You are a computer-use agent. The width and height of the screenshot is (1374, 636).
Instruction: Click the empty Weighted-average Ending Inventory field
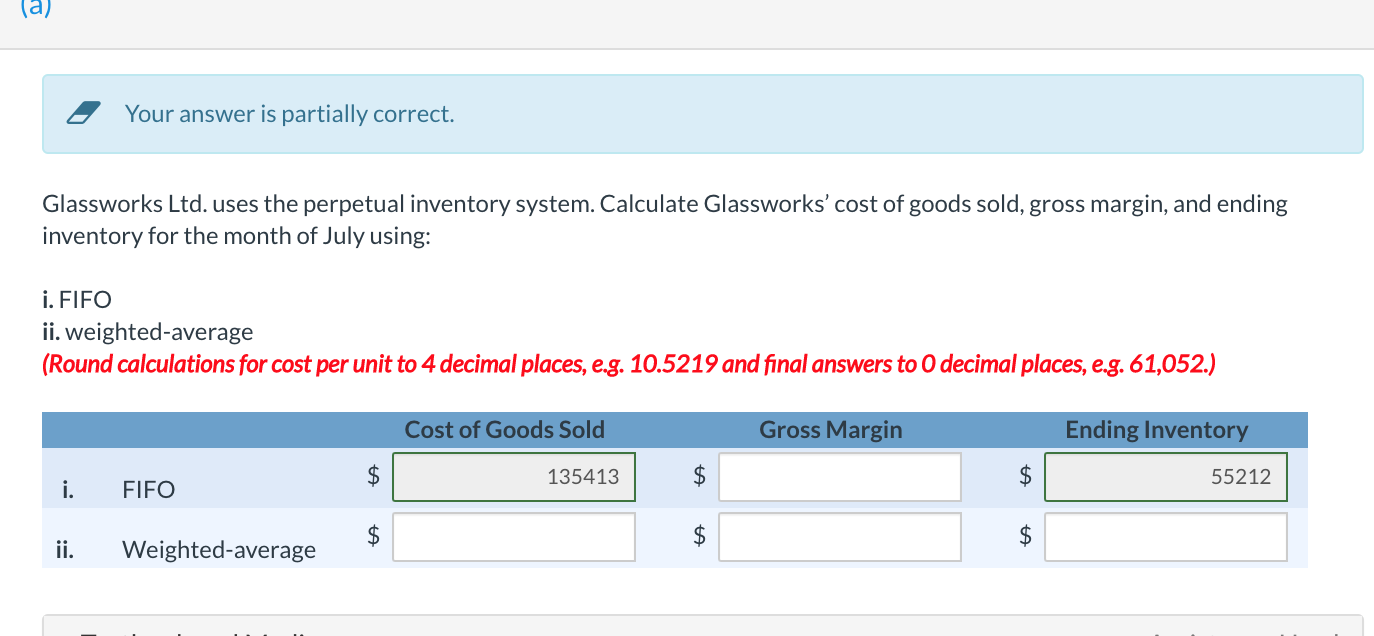tap(1165, 537)
